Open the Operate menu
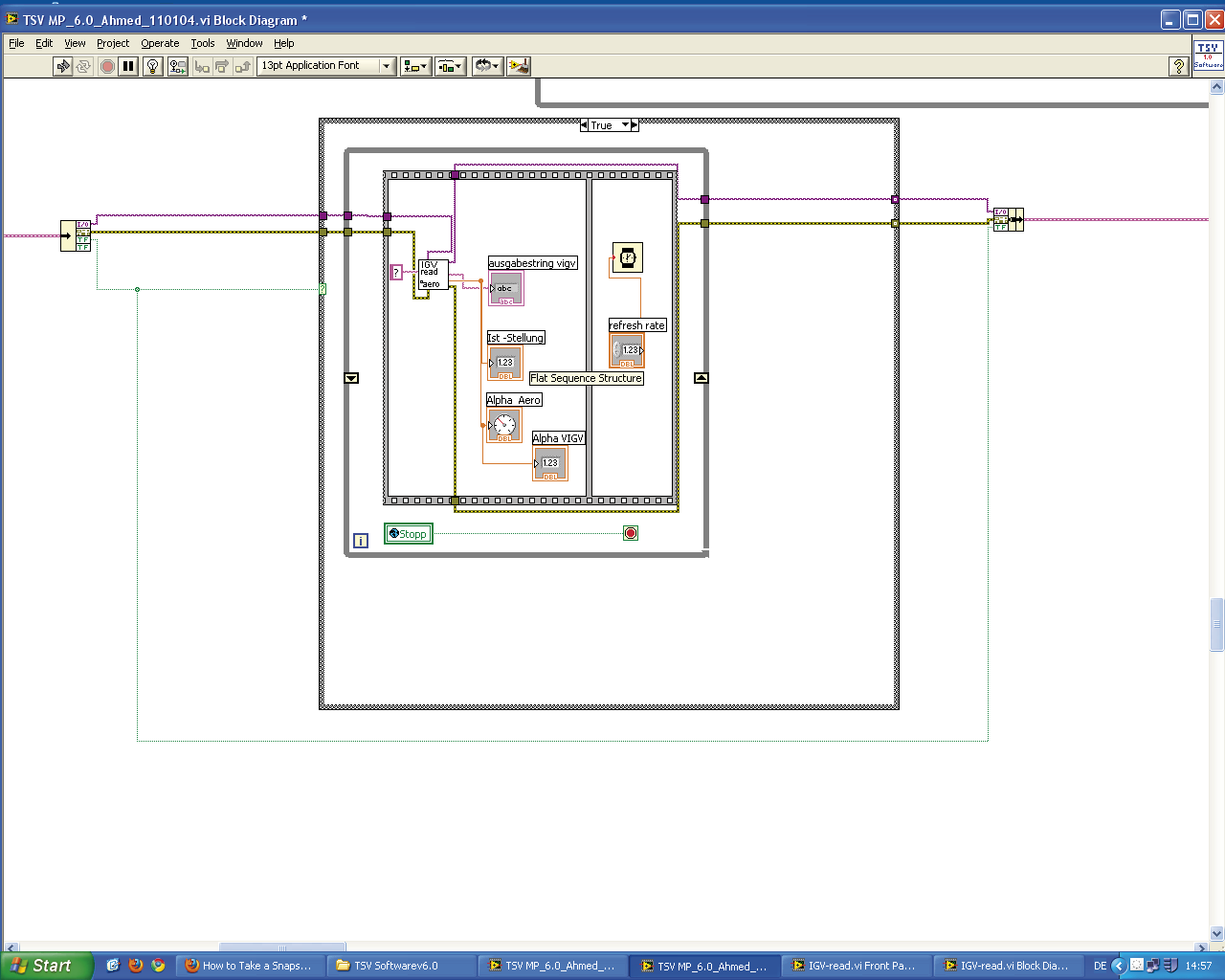The image size is (1225, 980). (160, 43)
